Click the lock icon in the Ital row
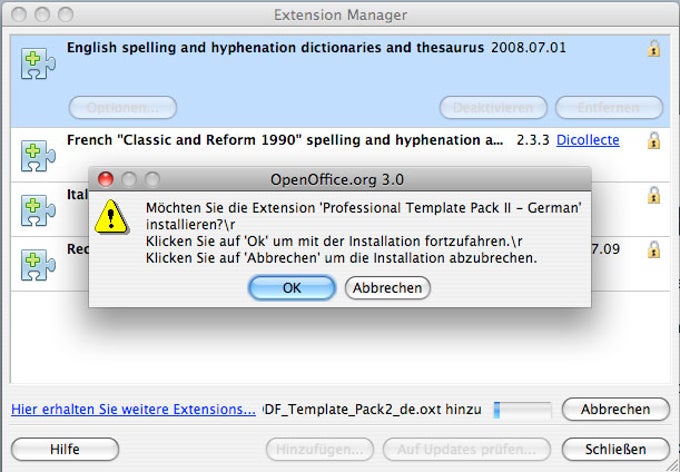 pos(654,195)
